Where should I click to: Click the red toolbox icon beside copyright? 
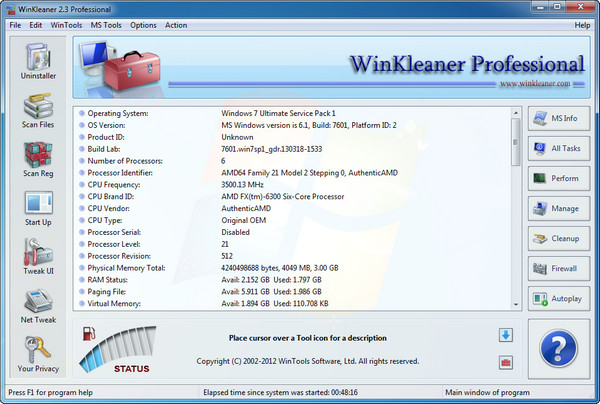pos(506,362)
